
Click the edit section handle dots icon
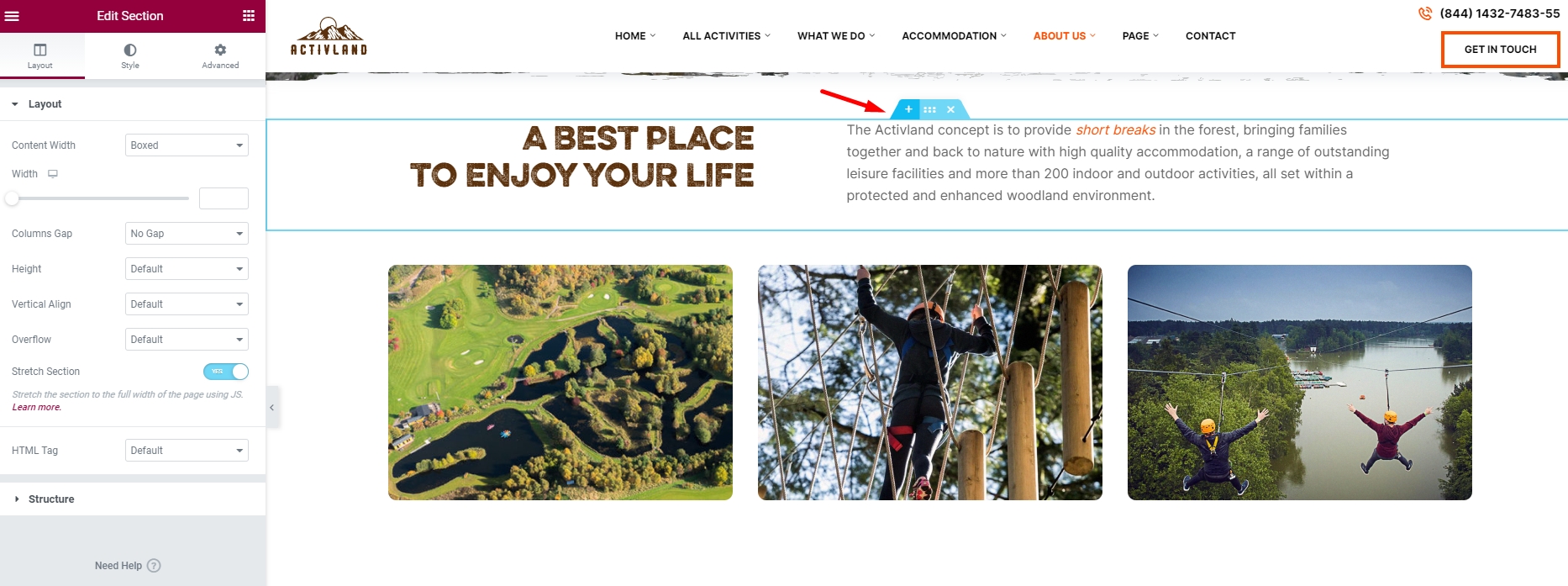coord(929,109)
